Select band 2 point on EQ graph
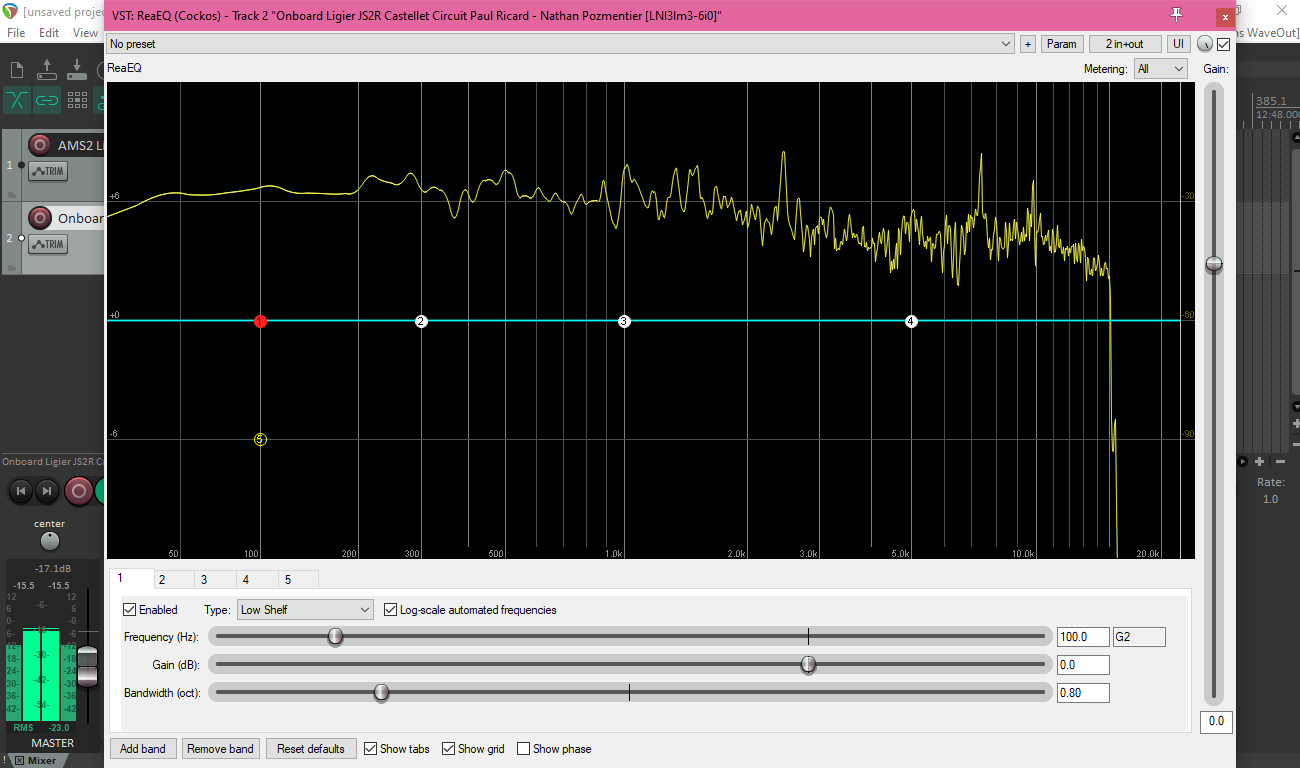The height and width of the screenshot is (768, 1300). pyautogui.click(x=421, y=321)
